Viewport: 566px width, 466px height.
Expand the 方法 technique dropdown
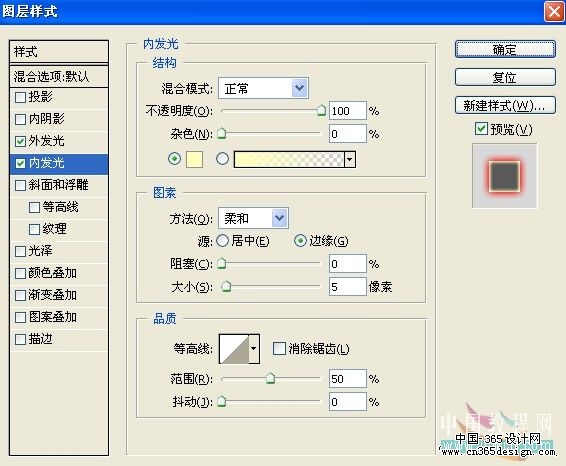253,218
